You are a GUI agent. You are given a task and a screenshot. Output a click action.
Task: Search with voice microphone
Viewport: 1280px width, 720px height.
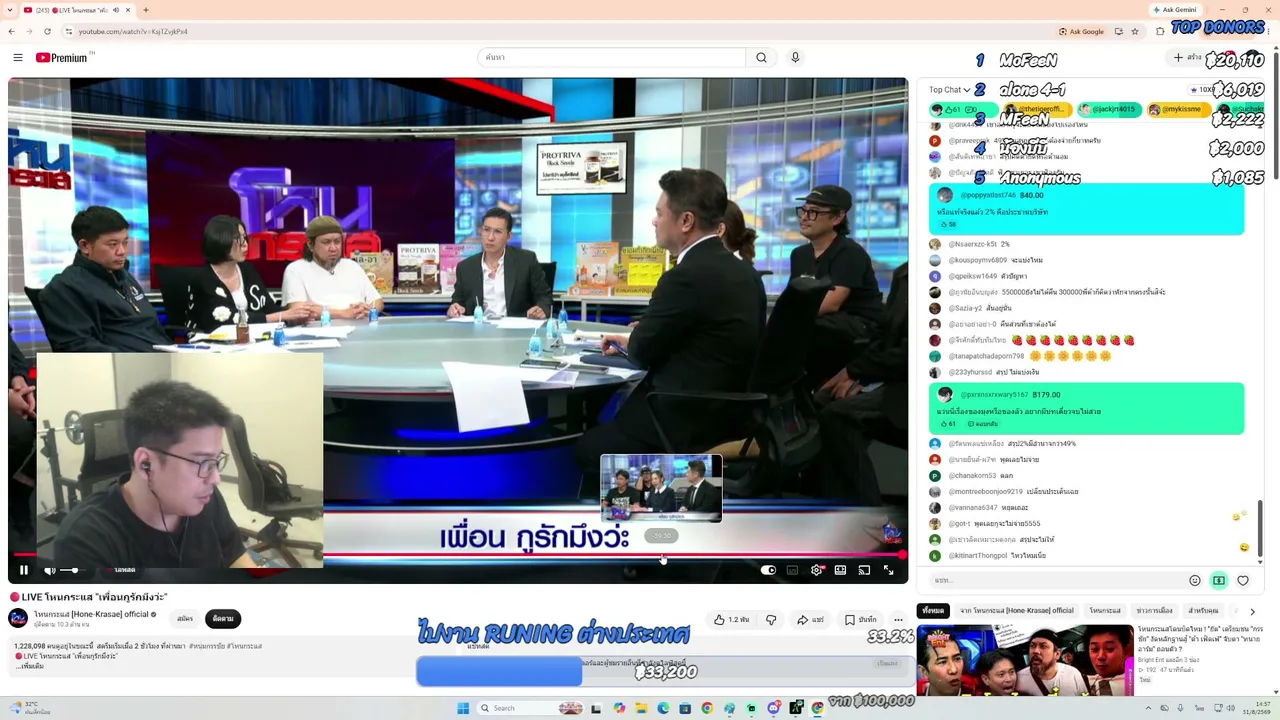click(x=795, y=58)
